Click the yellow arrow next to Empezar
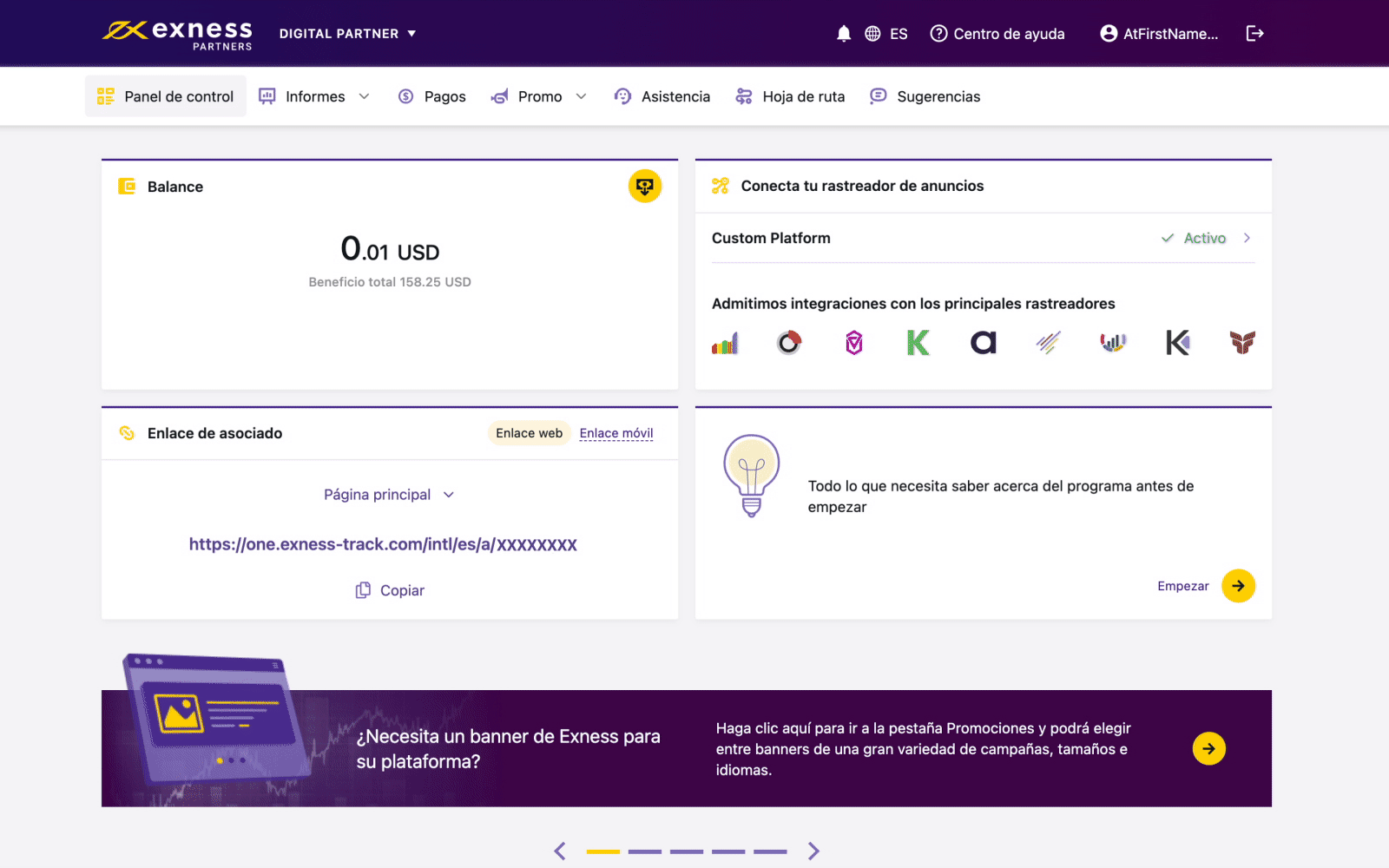 (x=1238, y=586)
